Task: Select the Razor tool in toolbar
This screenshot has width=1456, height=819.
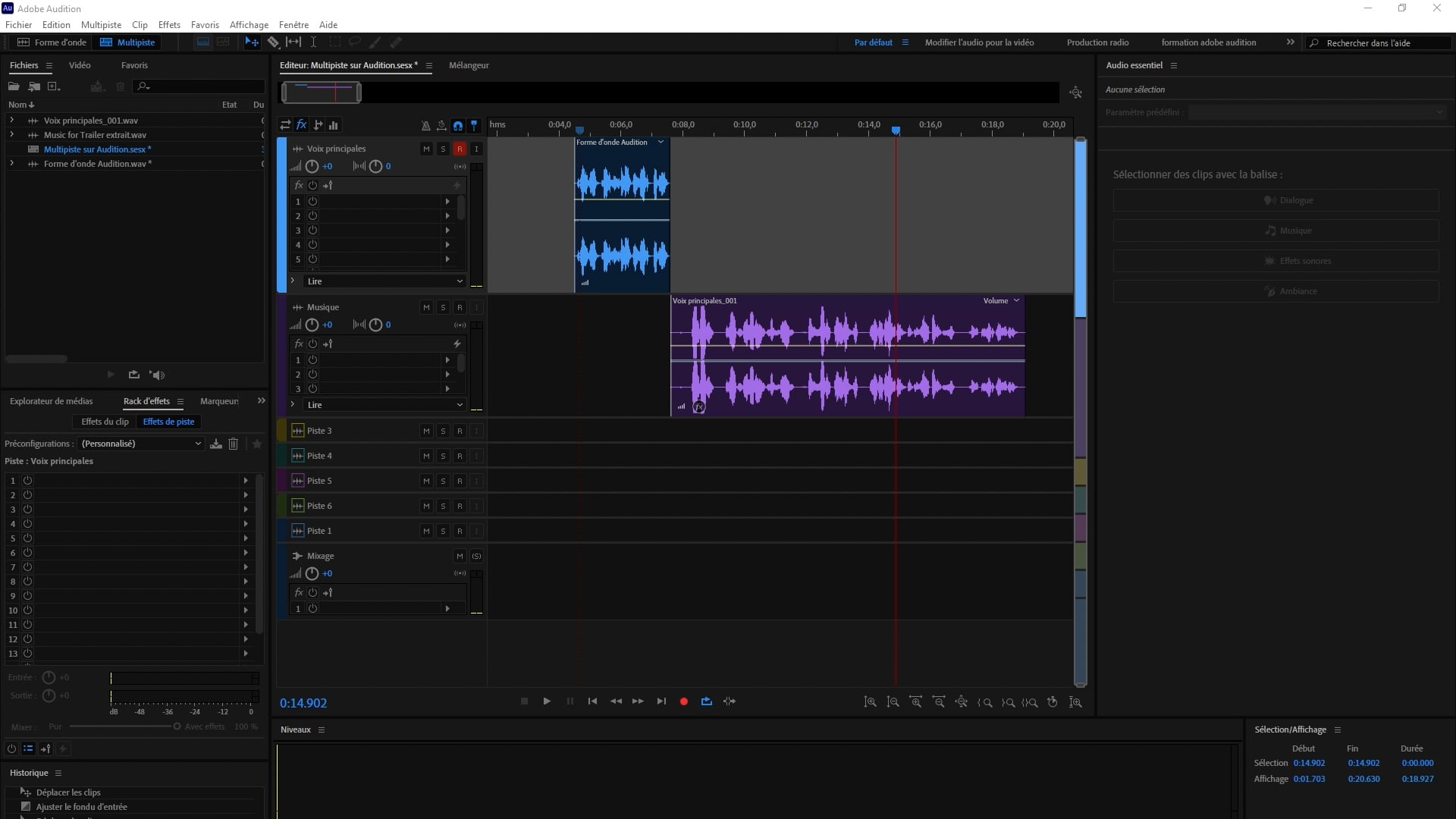Action: click(273, 42)
